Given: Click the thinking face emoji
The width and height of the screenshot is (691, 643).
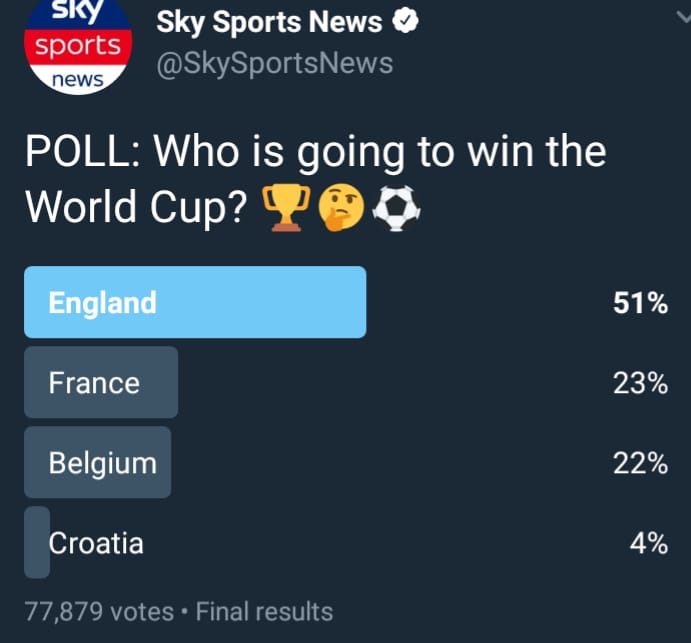Looking at the screenshot, I should pos(341,207).
